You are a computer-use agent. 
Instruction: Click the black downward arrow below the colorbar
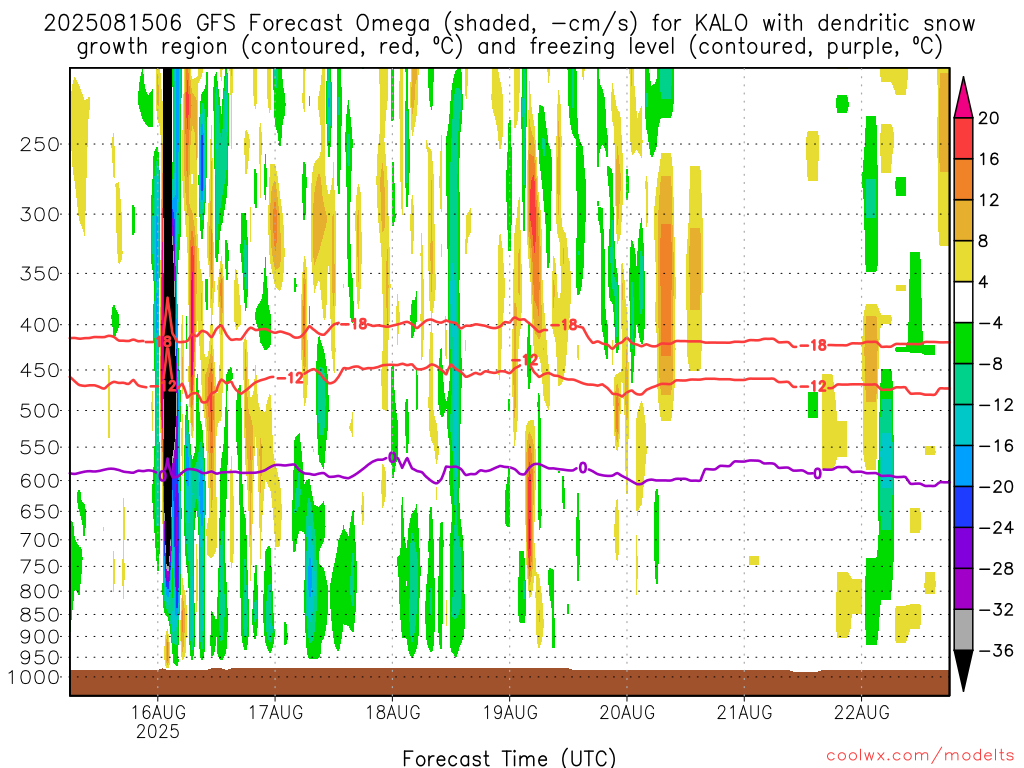coord(963,671)
